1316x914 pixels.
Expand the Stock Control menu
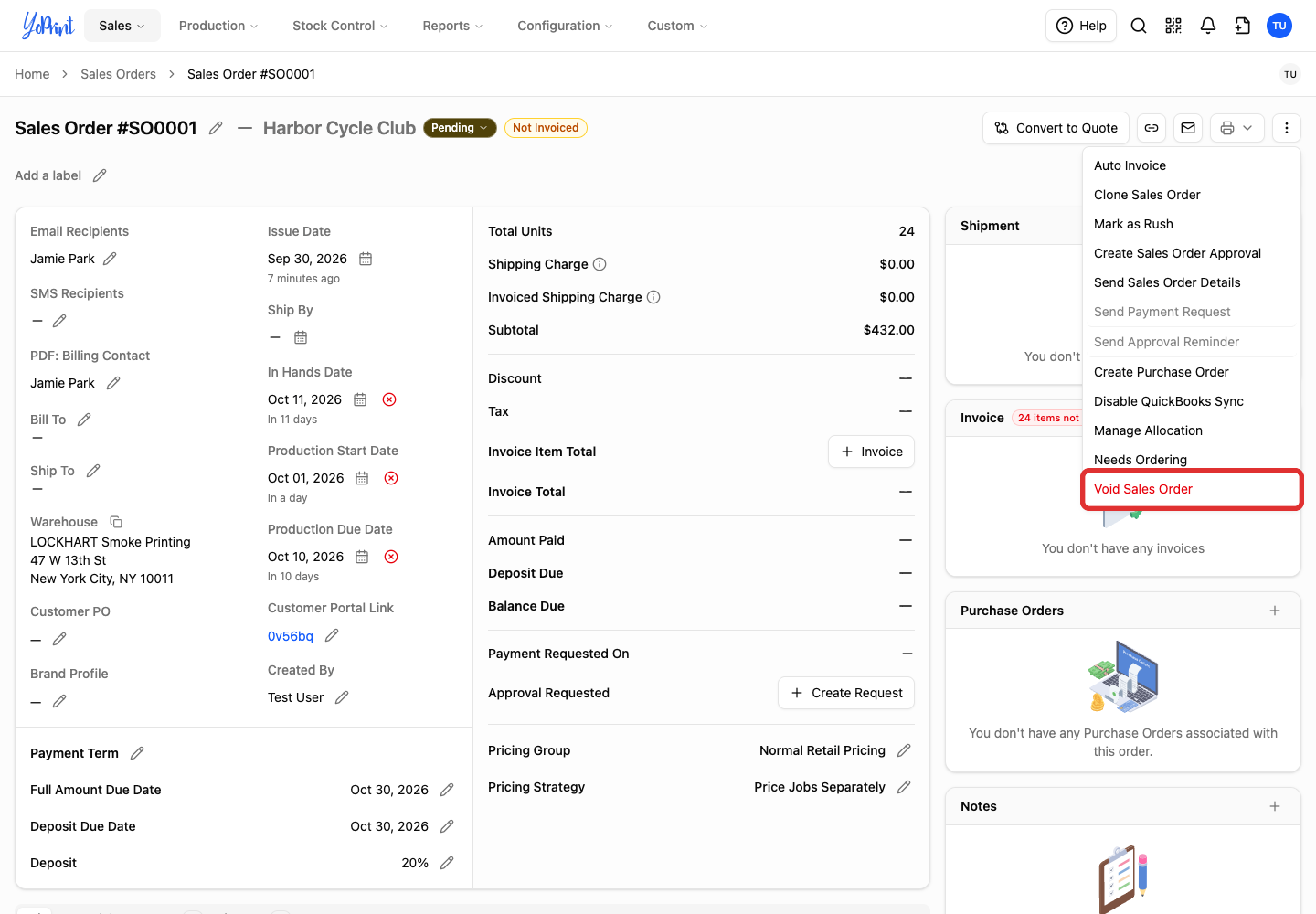click(340, 26)
